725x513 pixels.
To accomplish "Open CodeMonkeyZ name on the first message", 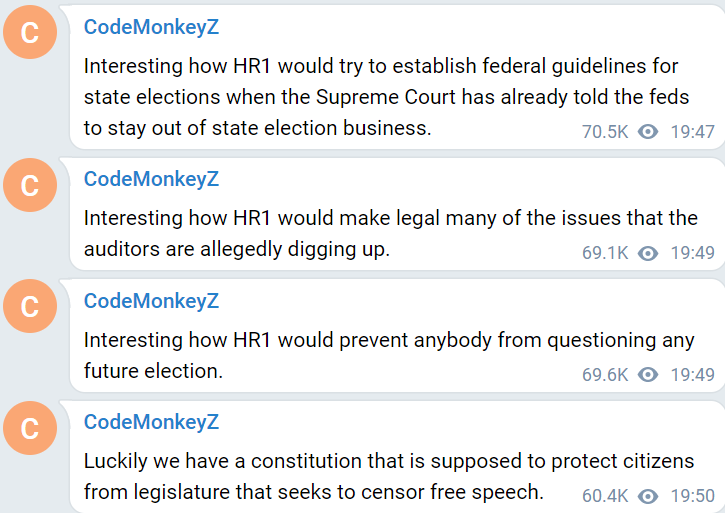I will click(x=150, y=28).
